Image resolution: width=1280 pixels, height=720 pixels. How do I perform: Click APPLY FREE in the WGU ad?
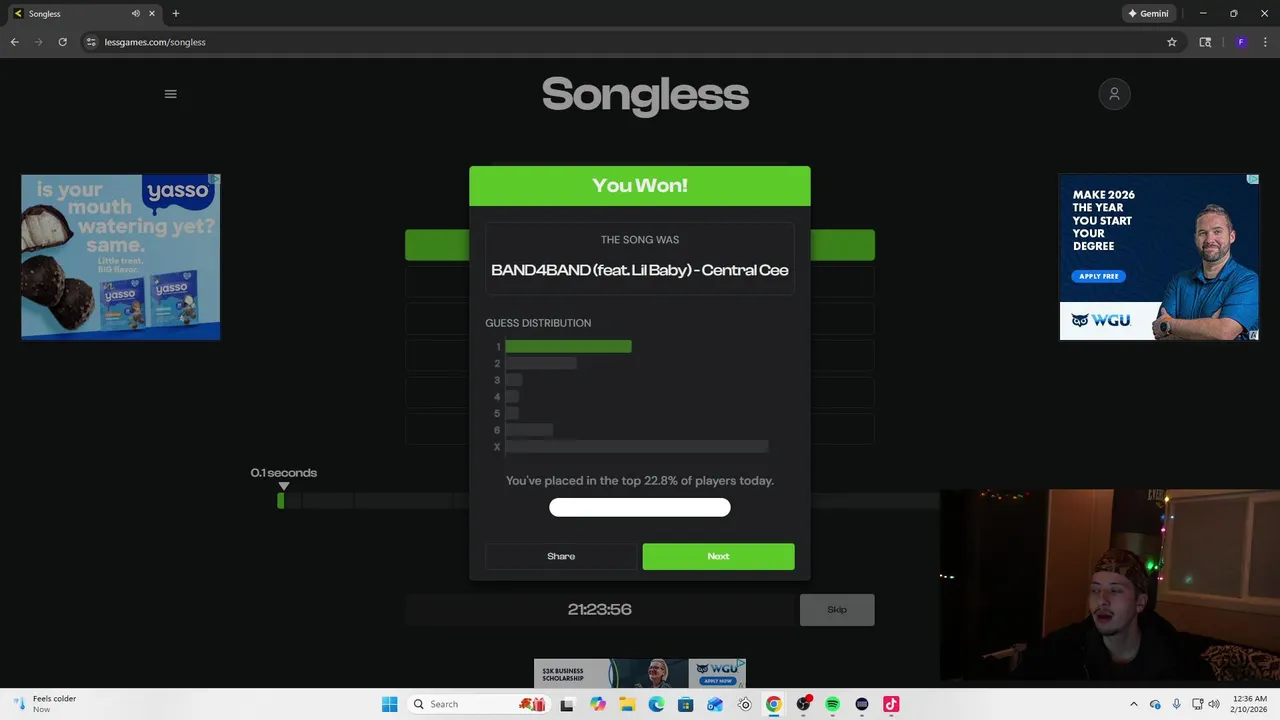1099,276
